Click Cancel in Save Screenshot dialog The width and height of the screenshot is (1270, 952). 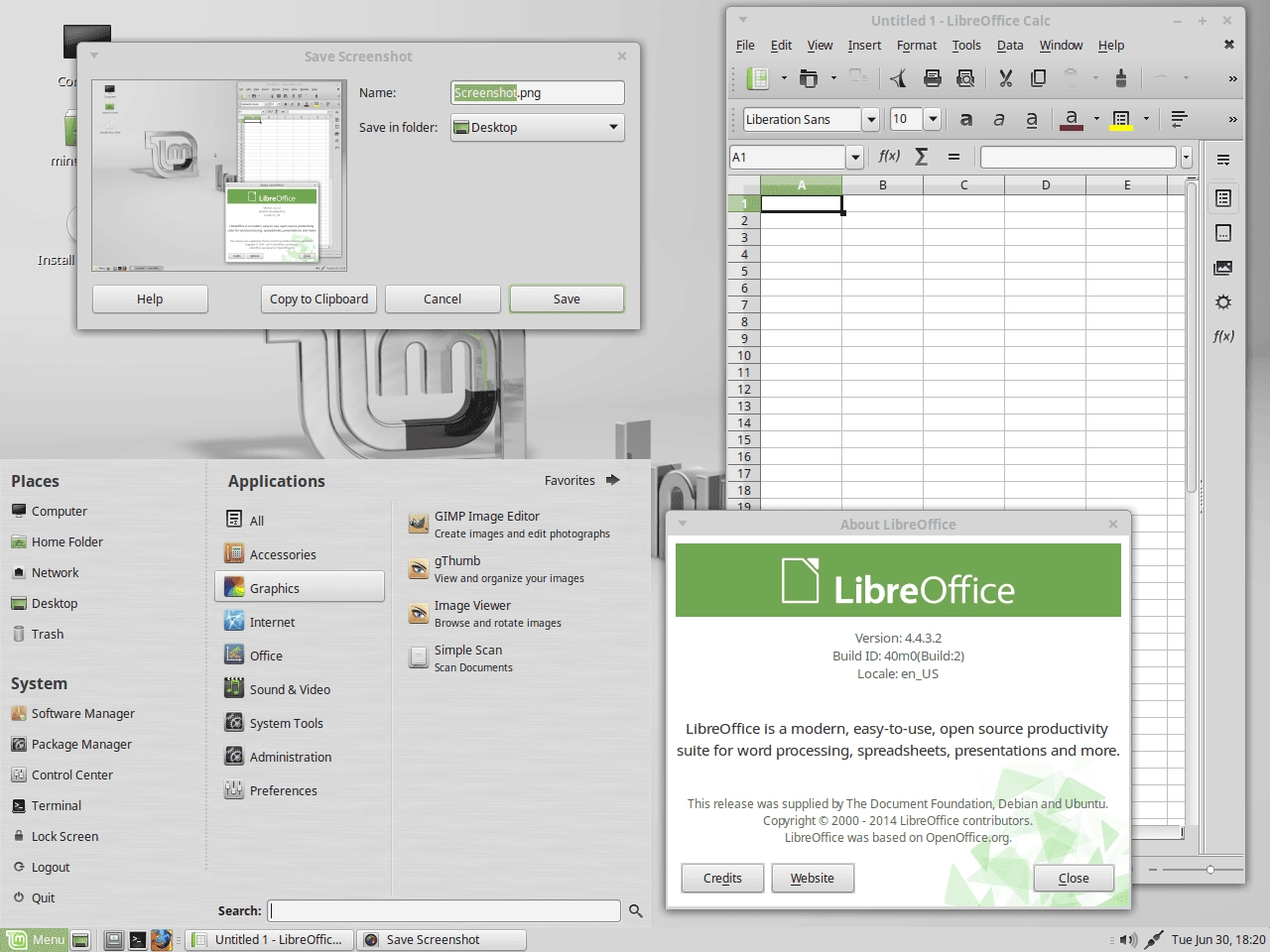point(443,298)
